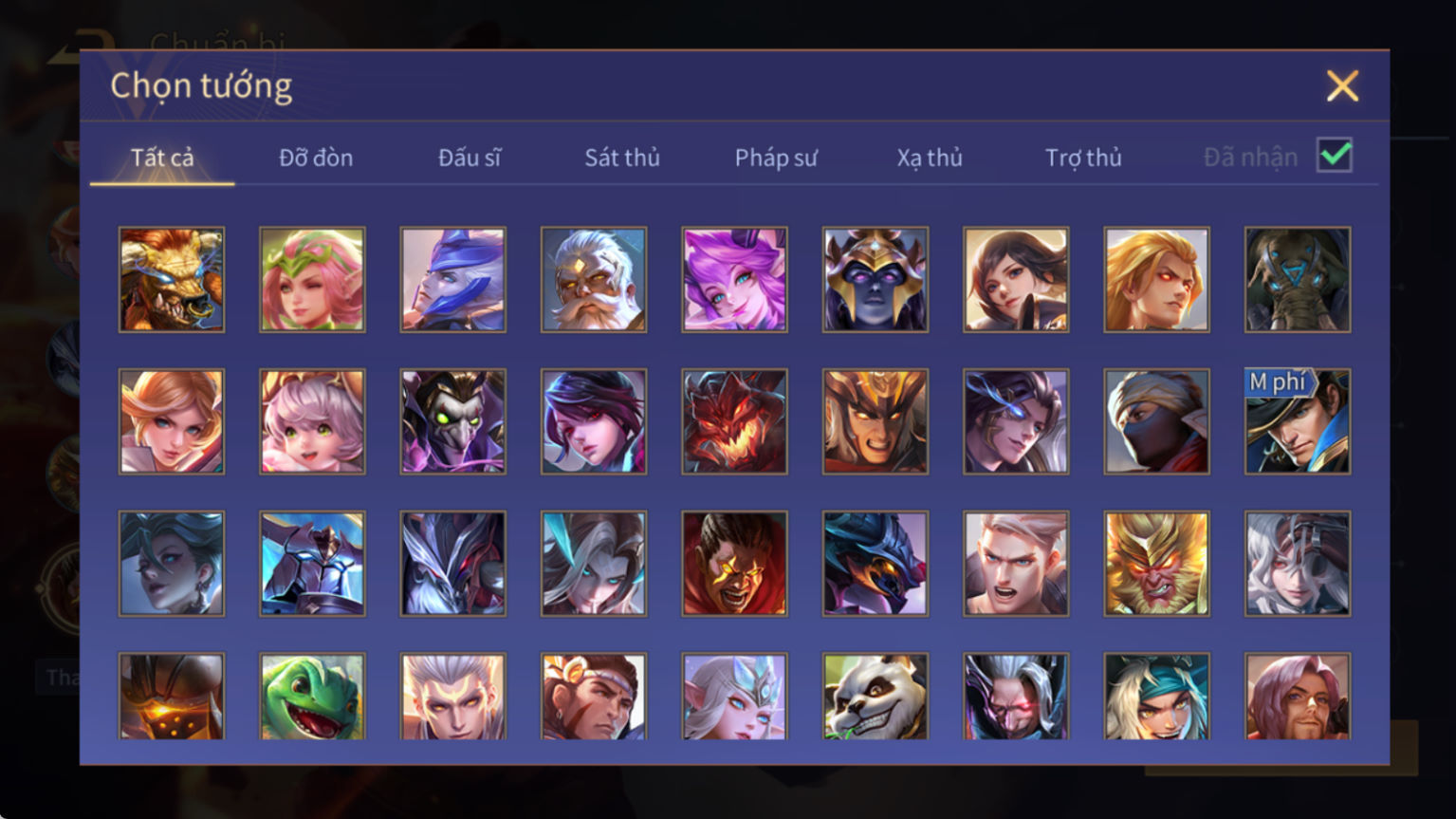Switch to the 'Xạ thủ' tab
The width and height of the screenshot is (1456, 819).
[930, 158]
